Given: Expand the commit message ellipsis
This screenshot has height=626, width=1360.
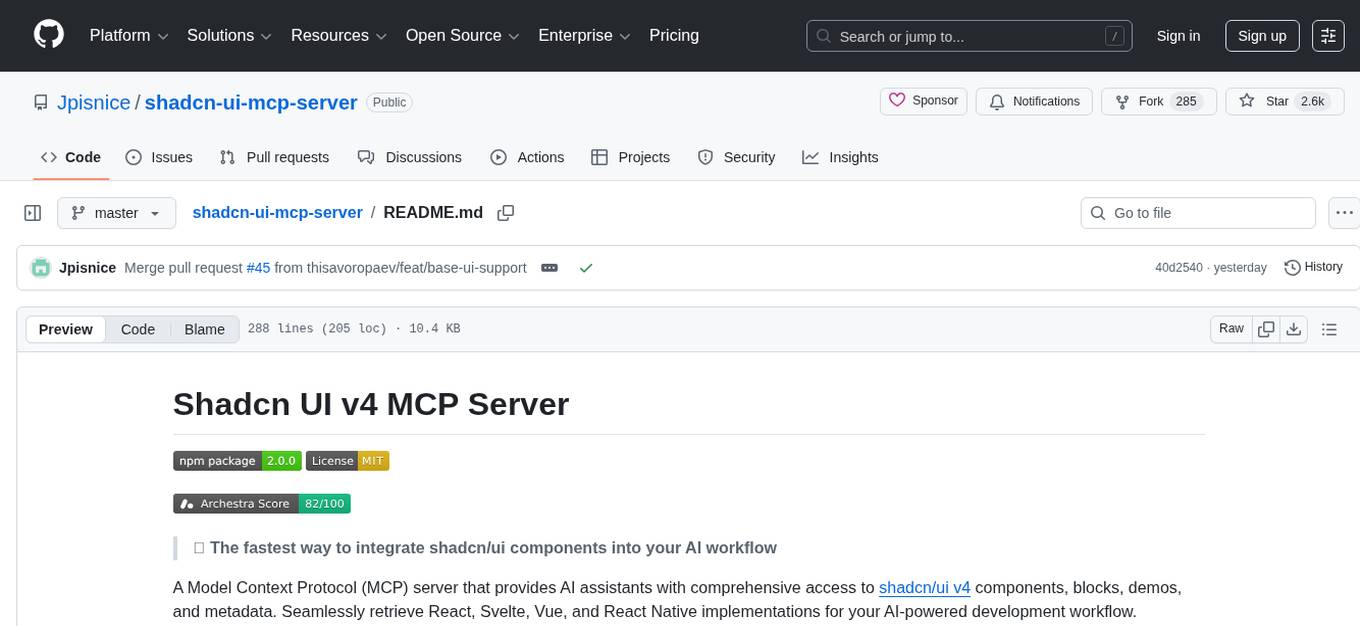Looking at the screenshot, I should pos(549,267).
